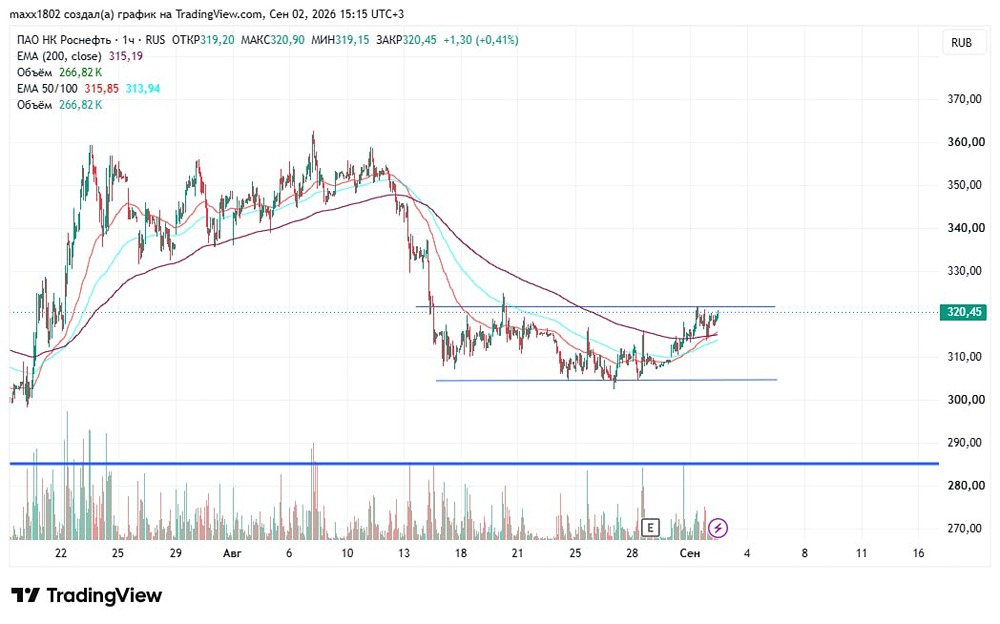This screenshot has width=1000, height=624.
Task: Click the 300,00 price axis label
Action: click(964, 399)
